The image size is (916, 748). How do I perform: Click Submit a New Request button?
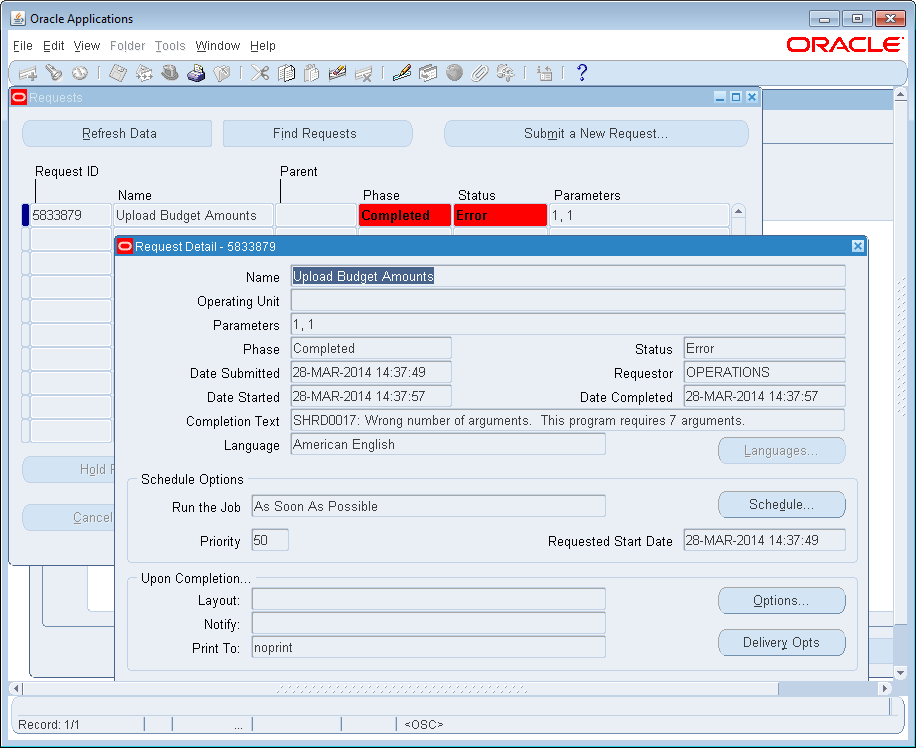point(596,134)
